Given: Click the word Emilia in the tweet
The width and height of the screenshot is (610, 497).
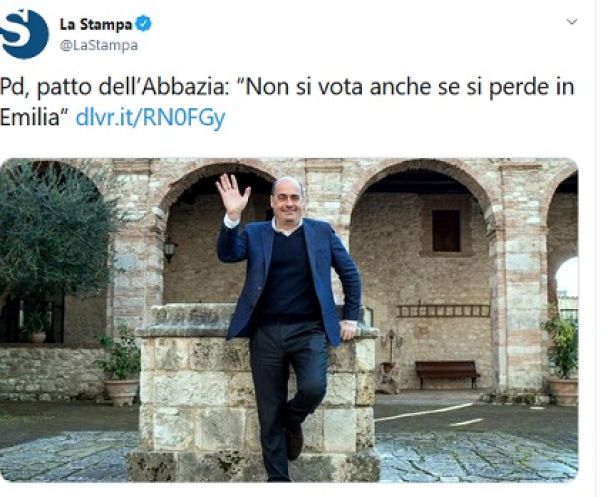Looking at the screenshot, I should tap(30, 117).
